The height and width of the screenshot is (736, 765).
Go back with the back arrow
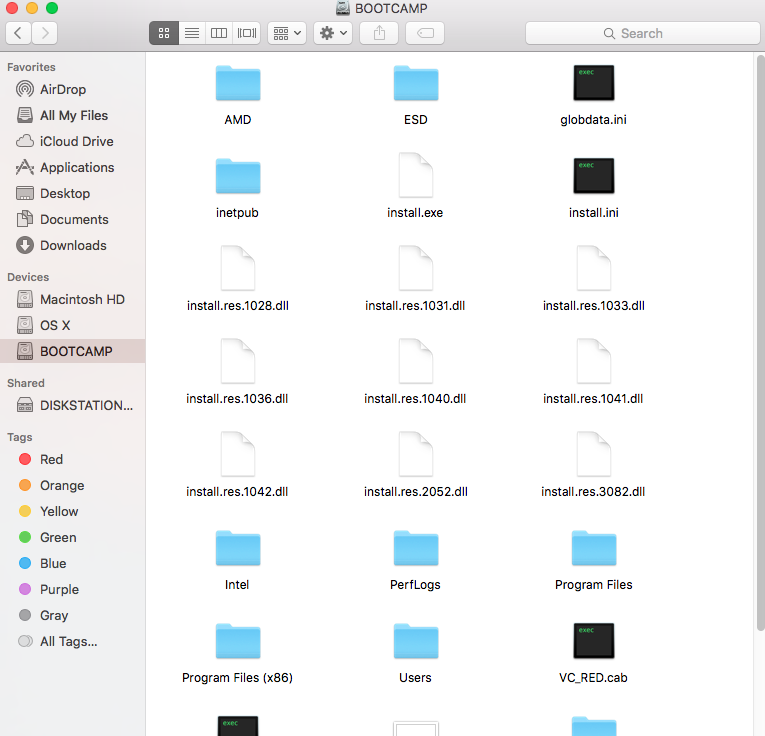tap(19, 33)
